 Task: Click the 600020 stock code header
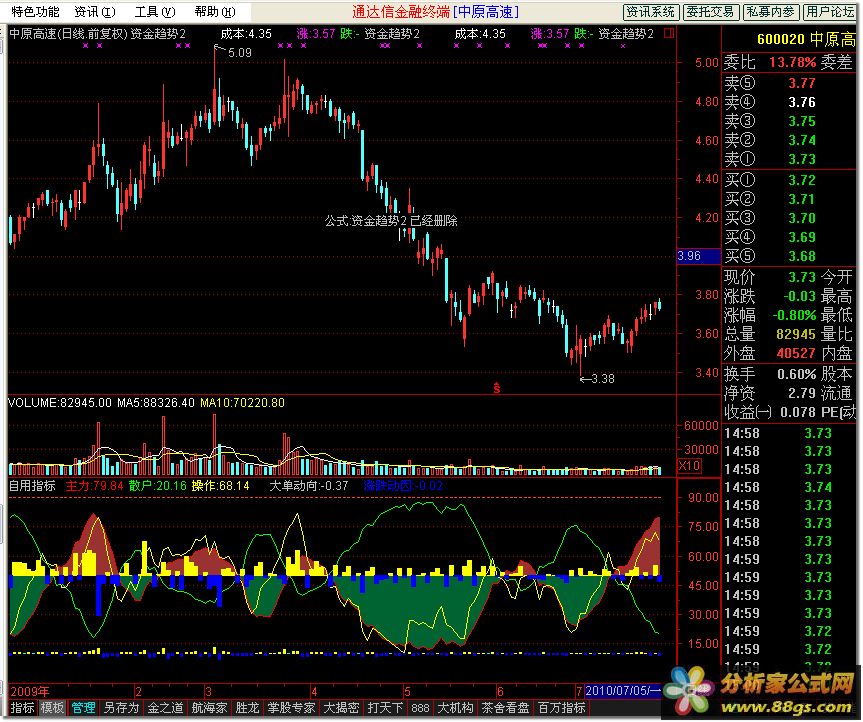pyautogui.click(x=781, y=39)
